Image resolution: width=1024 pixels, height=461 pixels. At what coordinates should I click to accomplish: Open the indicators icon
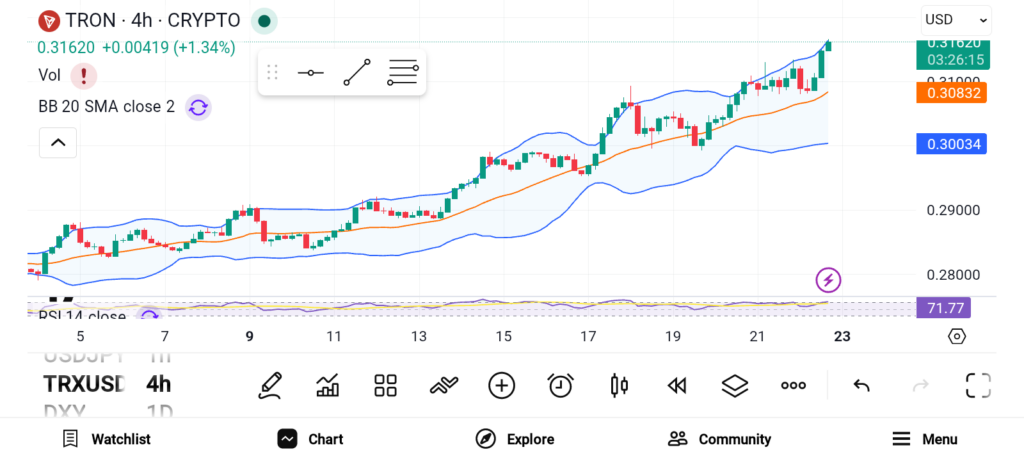click(443, 385)
